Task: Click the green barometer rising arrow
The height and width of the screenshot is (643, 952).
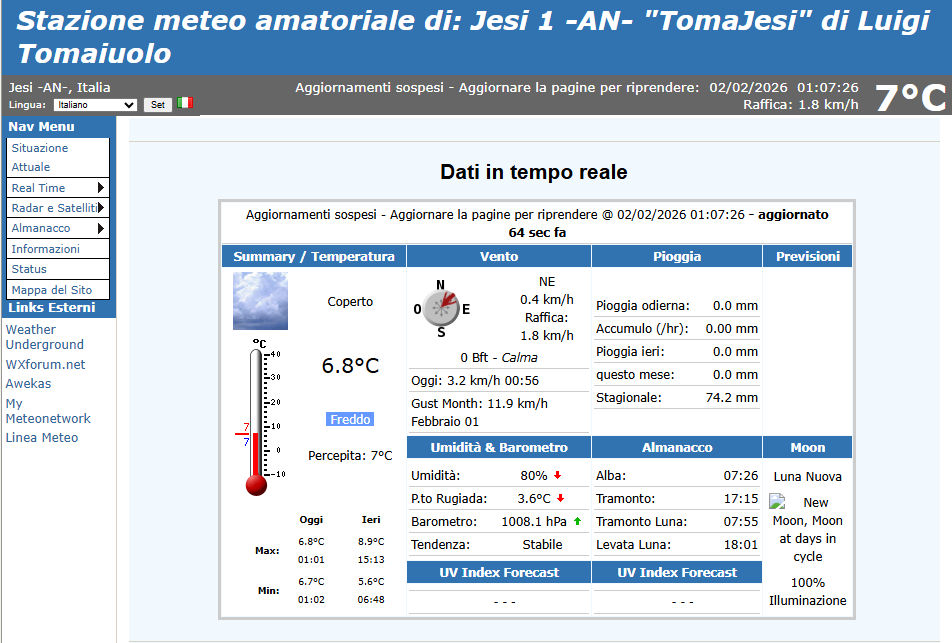Action: point(577,521)
